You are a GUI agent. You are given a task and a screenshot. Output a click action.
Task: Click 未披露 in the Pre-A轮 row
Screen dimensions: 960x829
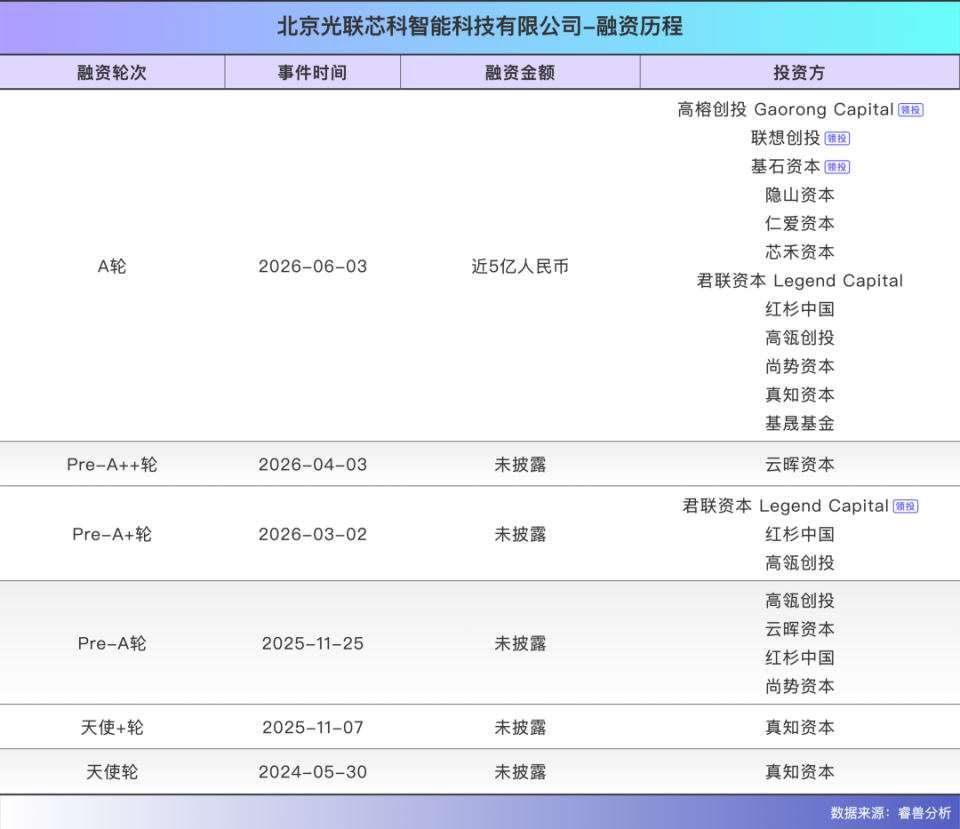(520, 643)
